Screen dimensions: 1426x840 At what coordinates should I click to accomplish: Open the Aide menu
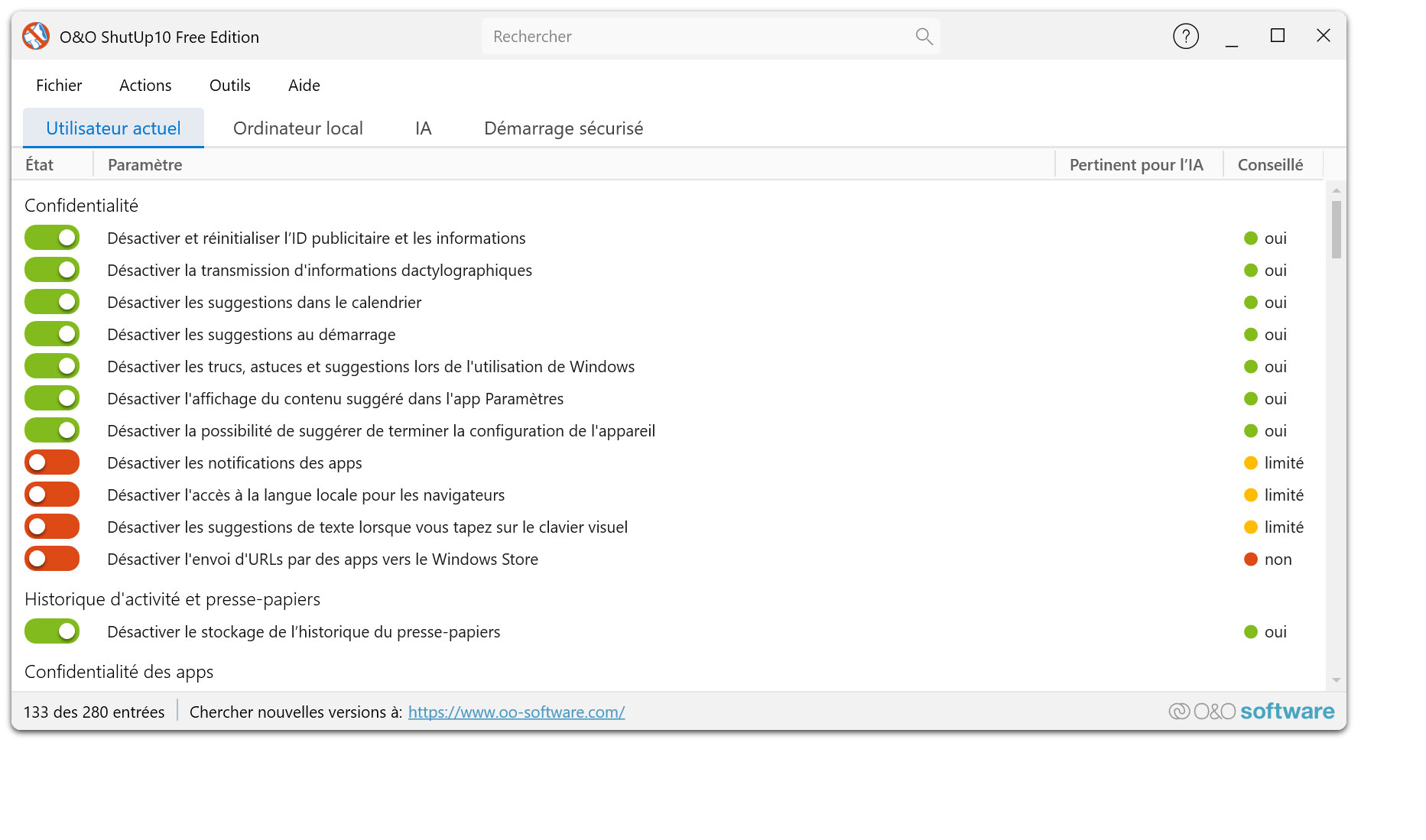pyautogui.click(x=304, y=86)
